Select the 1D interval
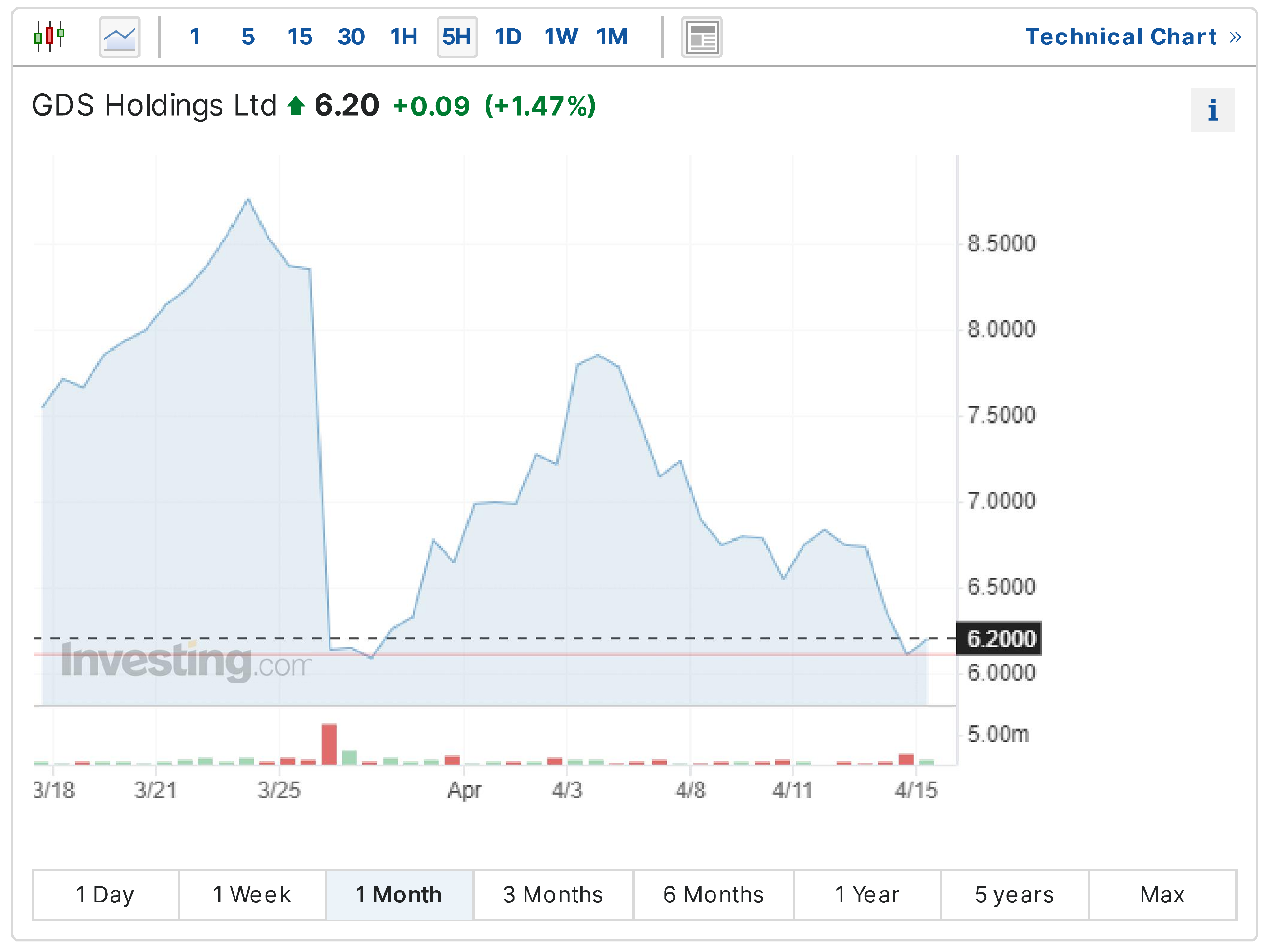The image size is (1267, 952). 508,37
